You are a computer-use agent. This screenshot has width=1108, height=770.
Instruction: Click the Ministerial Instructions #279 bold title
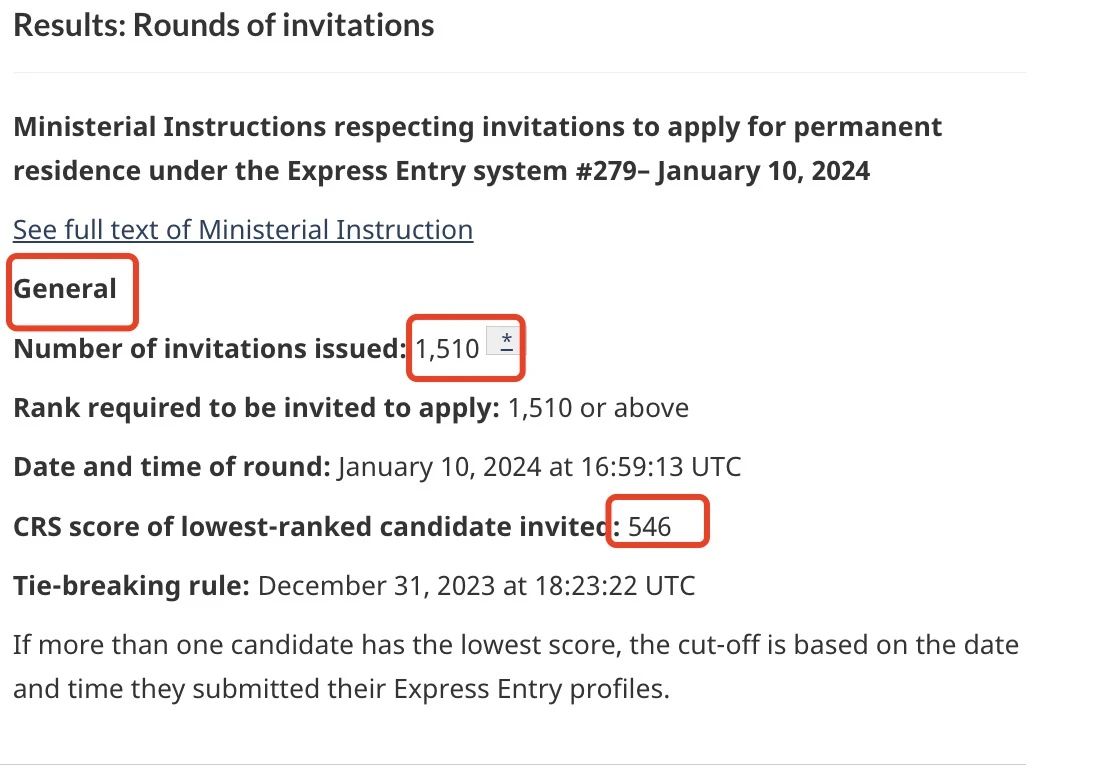tap(477, 149)
